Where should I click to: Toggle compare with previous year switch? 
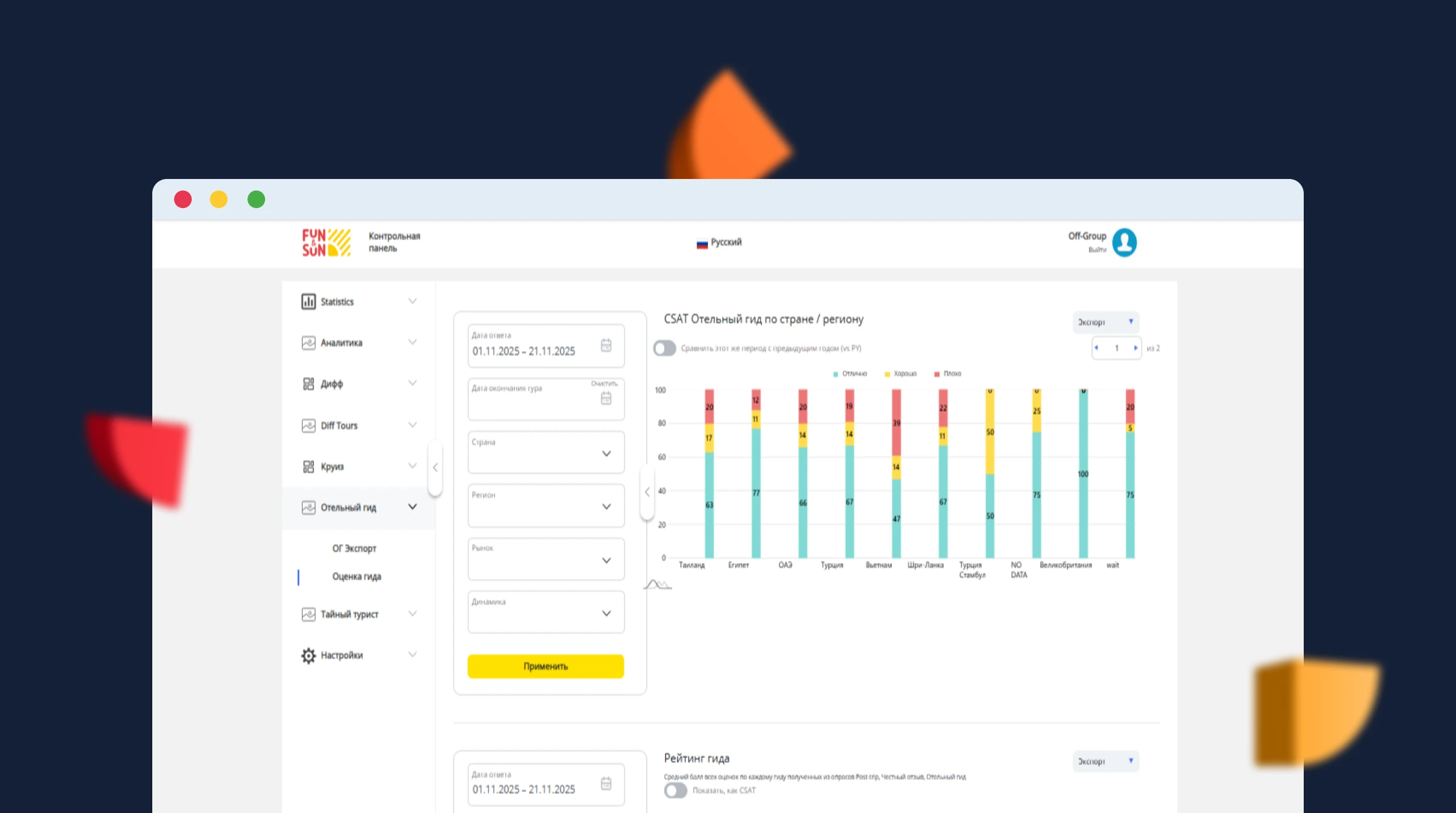(x=664, y=348)
